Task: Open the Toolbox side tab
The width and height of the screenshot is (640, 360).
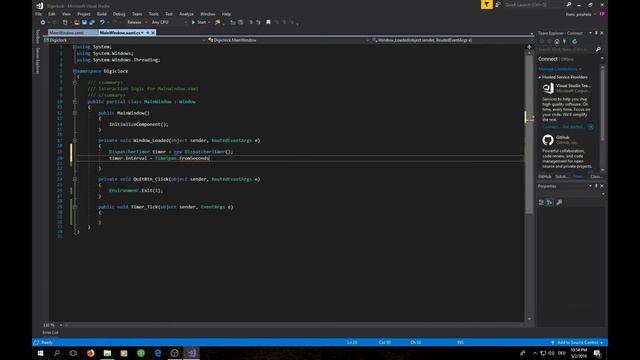Action: pos(37,36)
